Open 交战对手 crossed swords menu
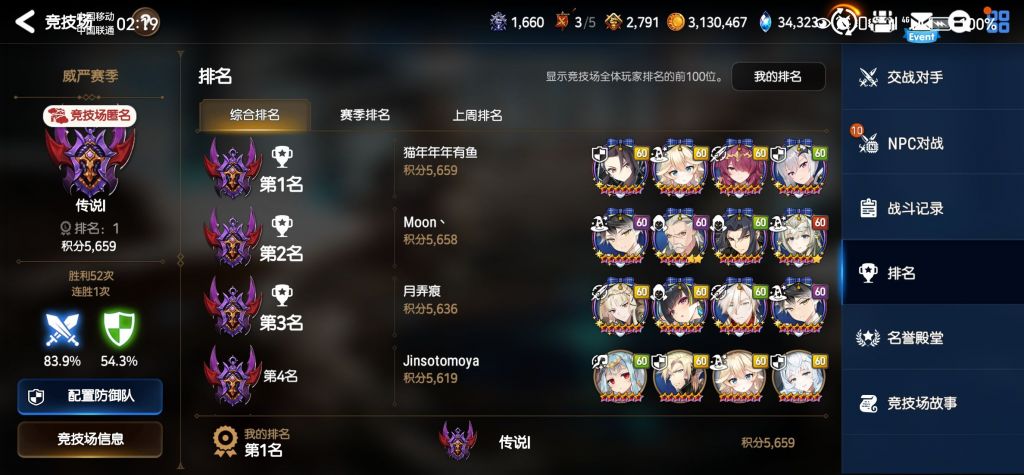 (933, 77)
